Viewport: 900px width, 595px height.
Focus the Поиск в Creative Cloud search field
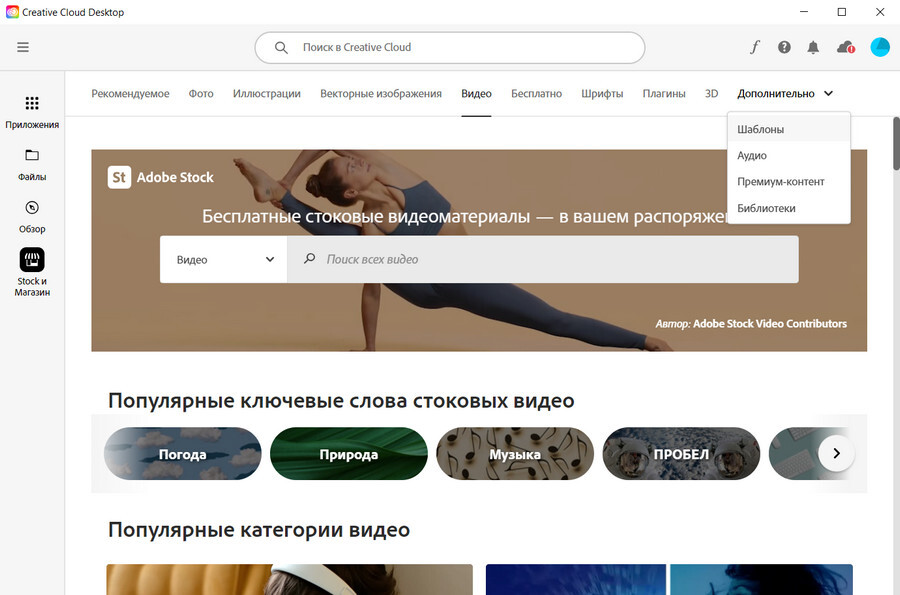pos(450,48)
